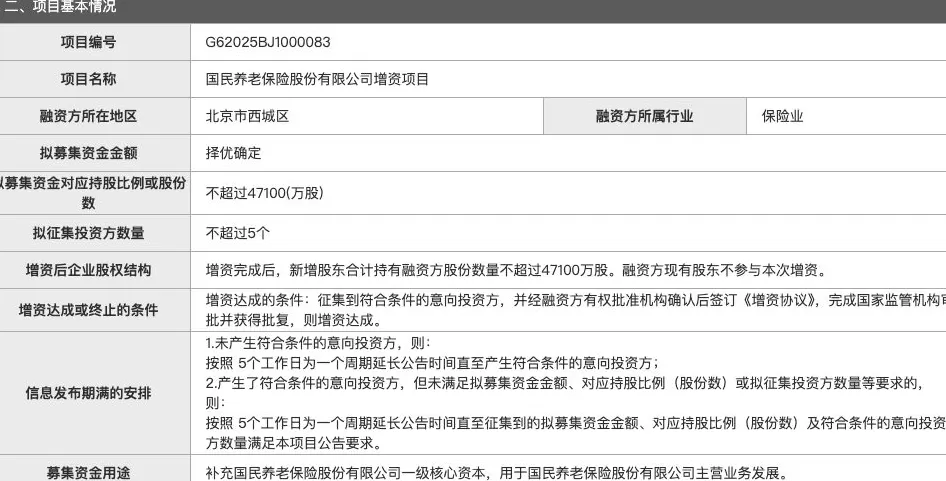Select line 1.未产生符合条件的意向投资方，则:
The height and width of the screenshot is (481, 946).
[319, 343]
